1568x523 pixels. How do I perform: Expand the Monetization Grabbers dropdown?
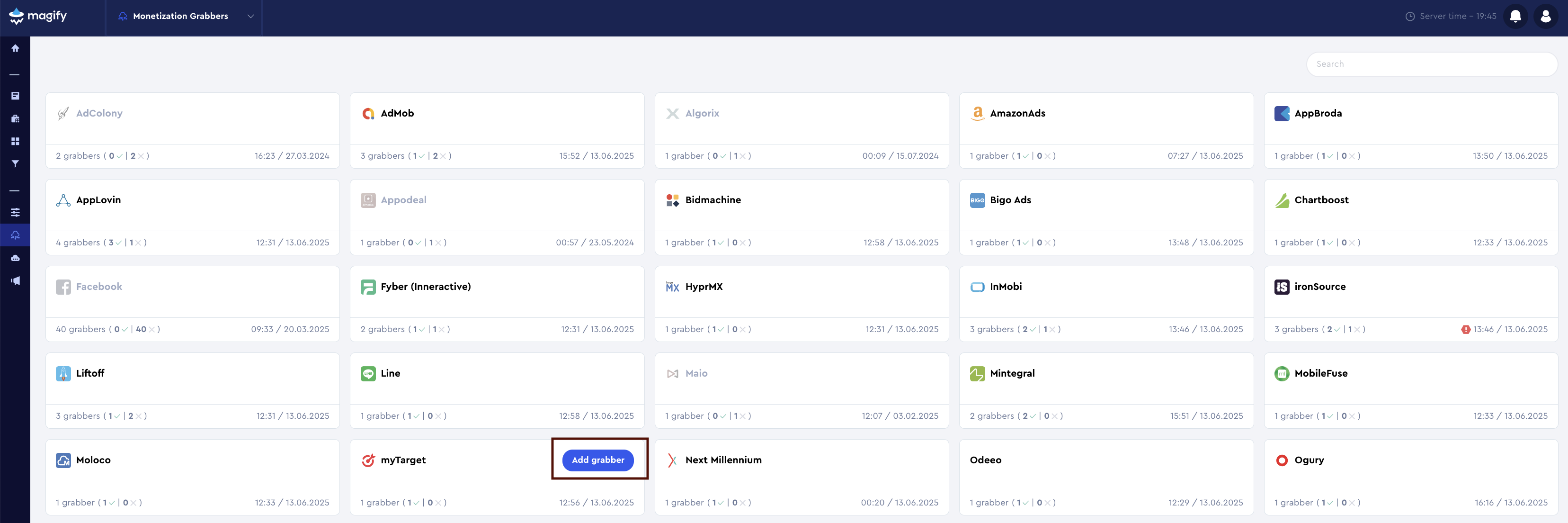250,17
